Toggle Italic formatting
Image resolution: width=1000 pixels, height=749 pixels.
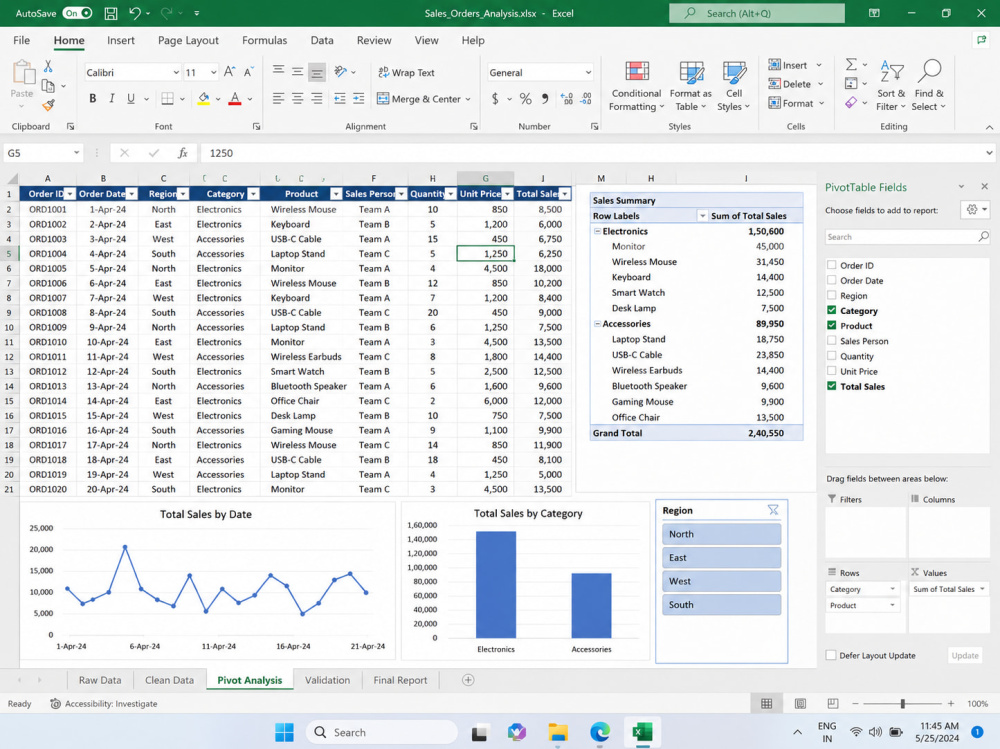coord(112,99)
